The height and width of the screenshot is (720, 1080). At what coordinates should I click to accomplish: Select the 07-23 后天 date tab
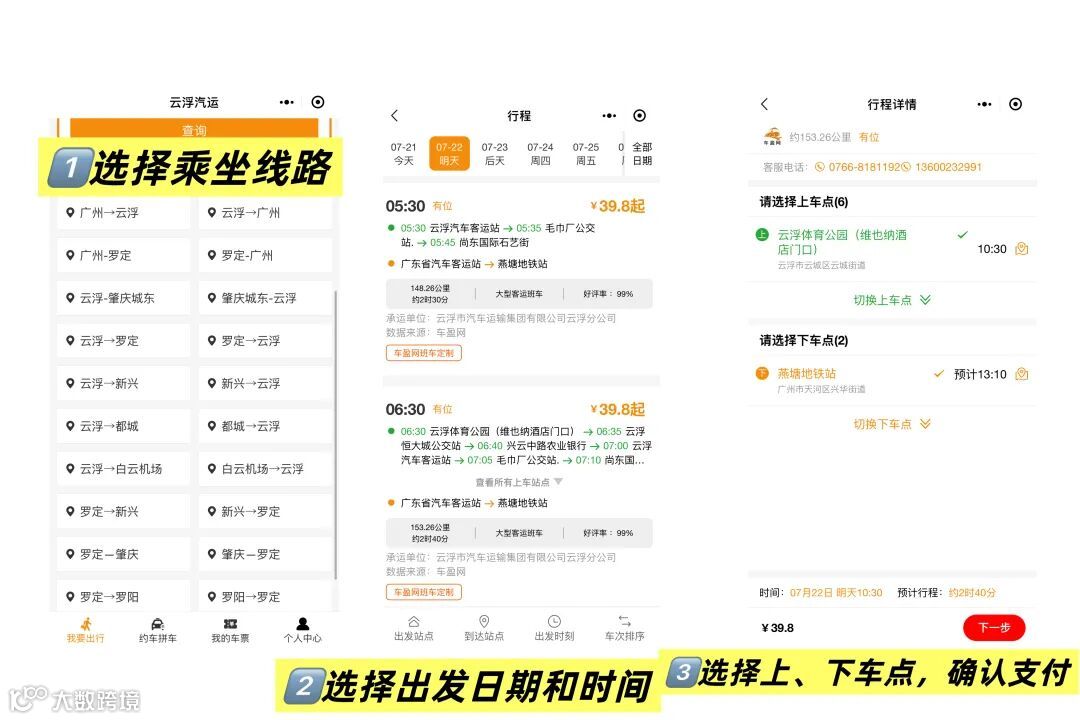pos(495,154)
